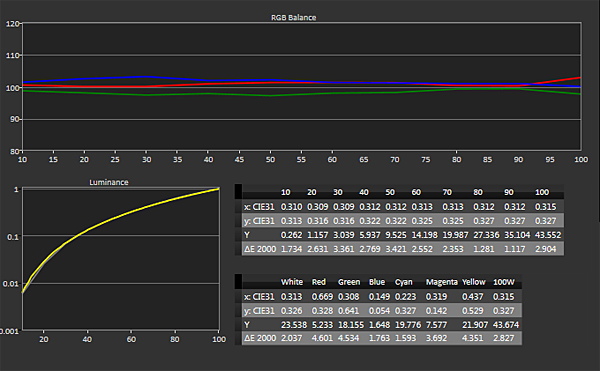Select the 50 column header in grayscale table
Image resolution: width=600 pixels, height=371 pixels.
point(390,192)
